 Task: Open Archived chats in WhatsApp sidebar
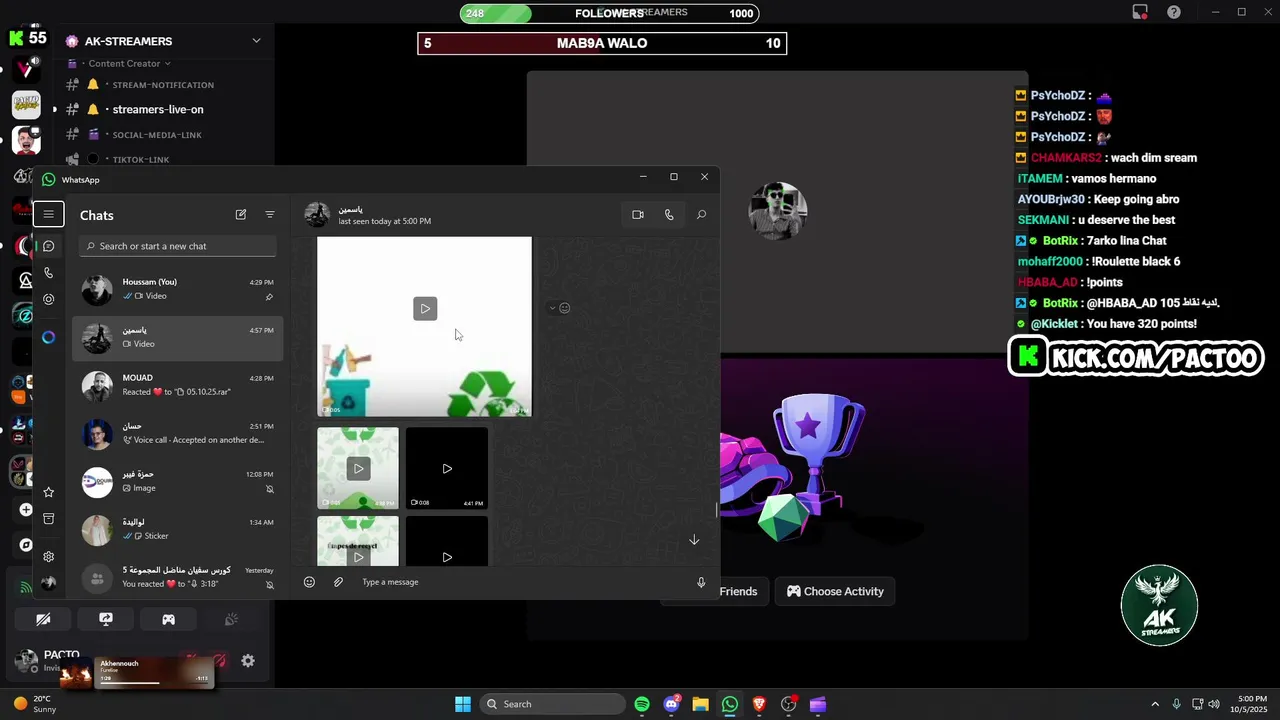pos(48,519)
